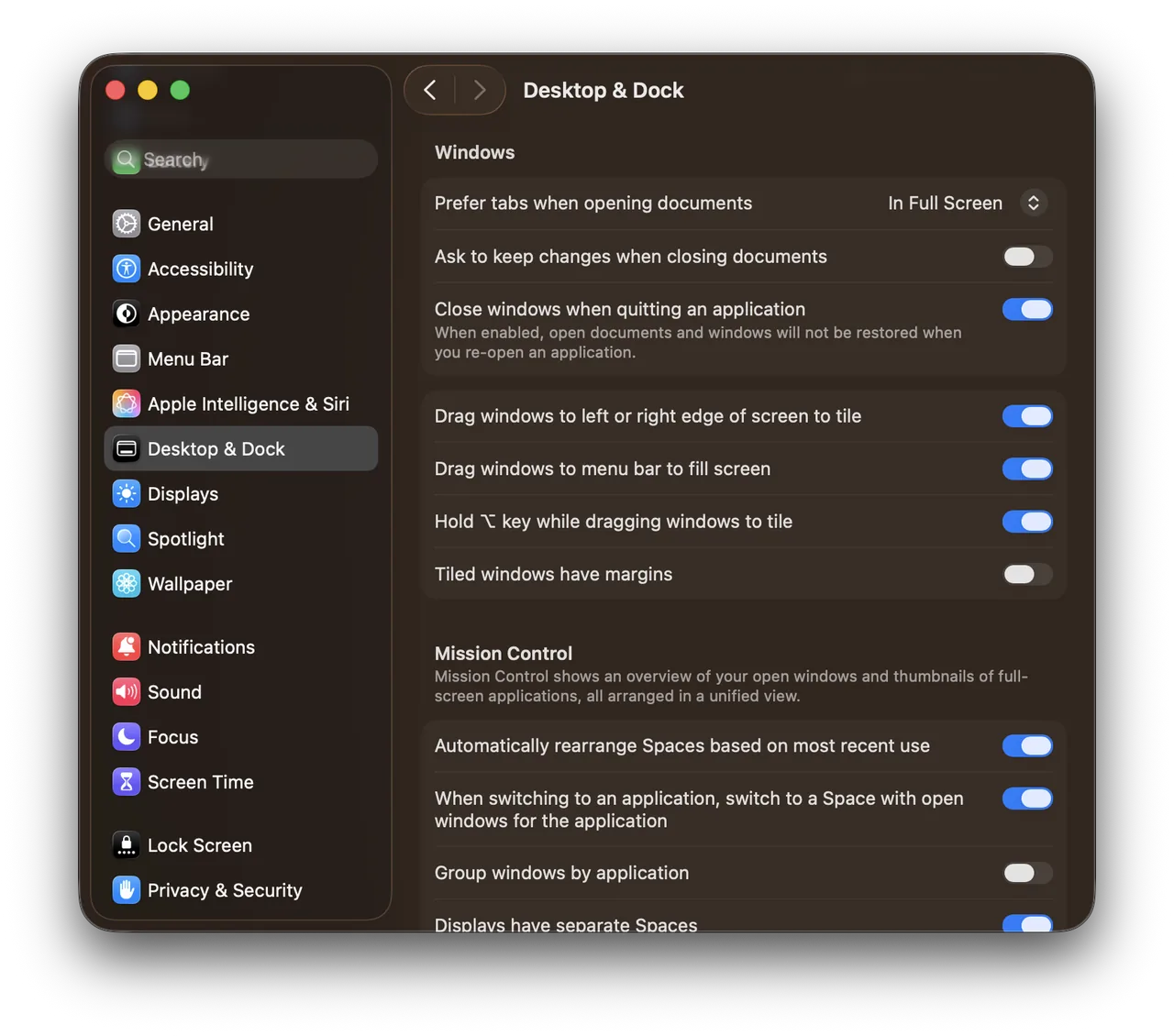The height and width of the screenshot is (1036, 1174).
Task: Toggle Displays have separate Spaces switch
Action: (1027, 923)
